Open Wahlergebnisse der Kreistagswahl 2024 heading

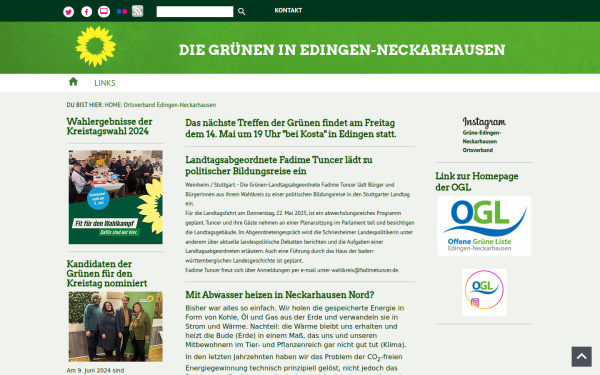coord(109,126)
